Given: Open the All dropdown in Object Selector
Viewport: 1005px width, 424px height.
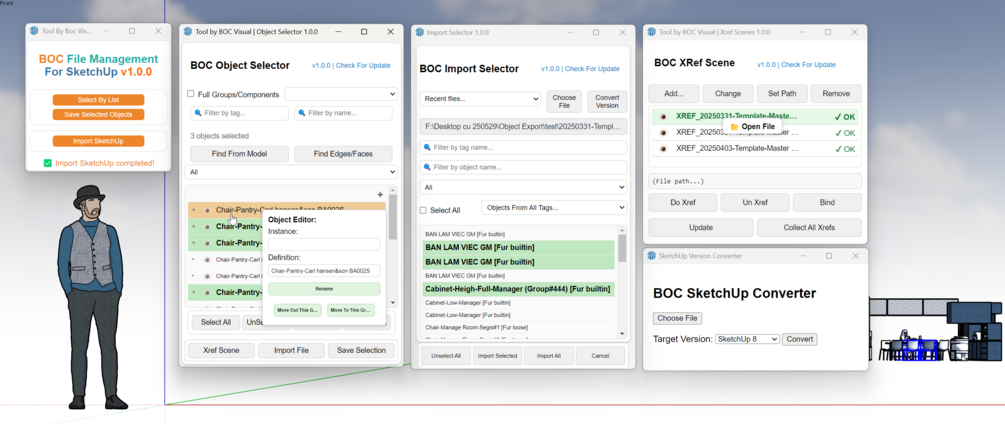Looking at the screenshot, I should [x=291, y=172].
